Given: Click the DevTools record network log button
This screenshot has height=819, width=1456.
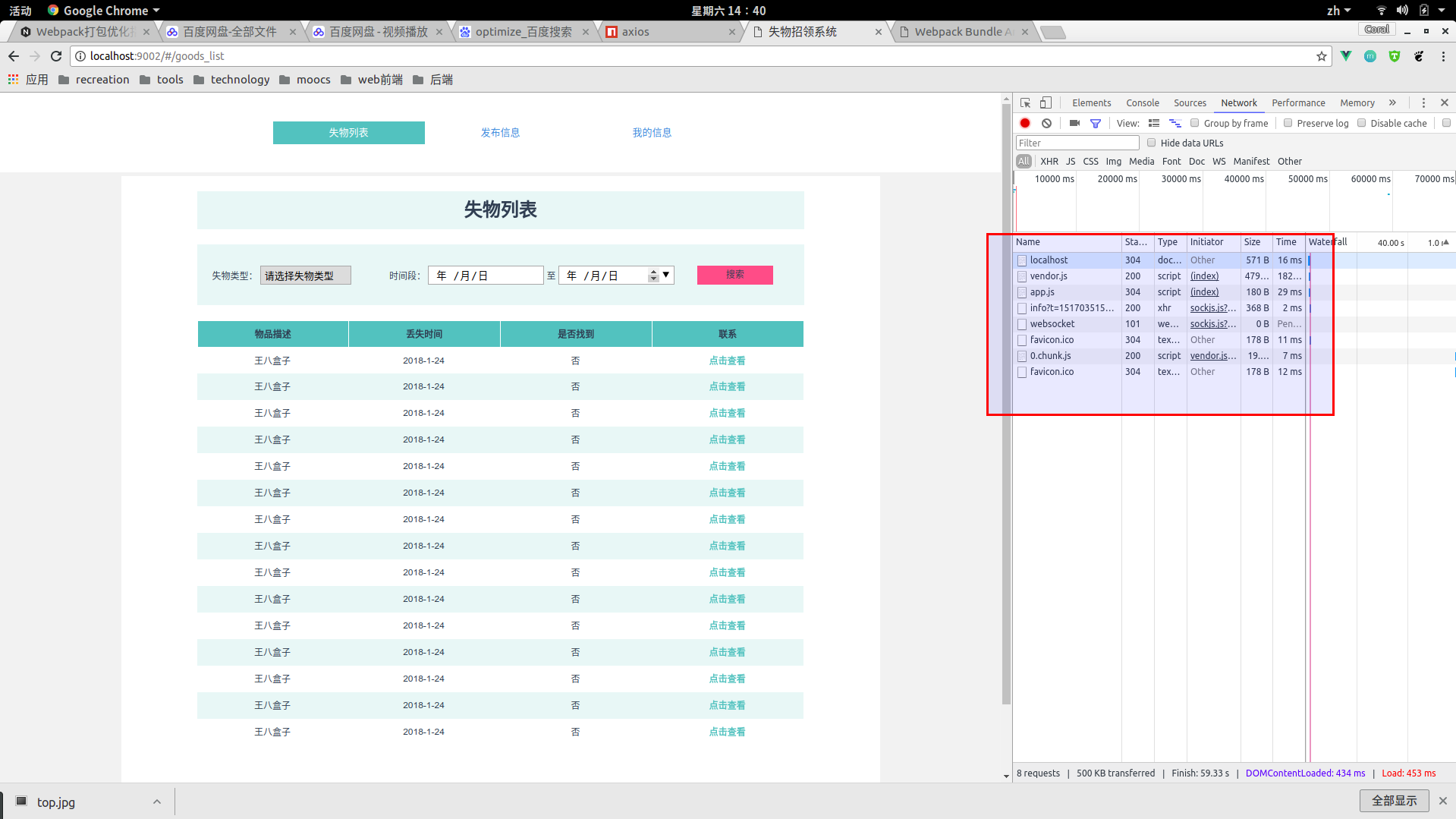Looking at the screenshot, I should click(1025, 123).
